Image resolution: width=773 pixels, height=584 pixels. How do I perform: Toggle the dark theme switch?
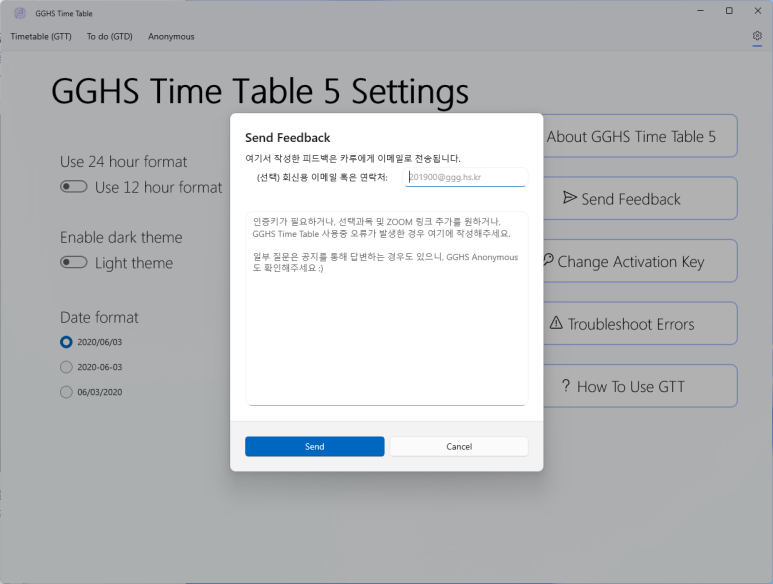[73, 262]
